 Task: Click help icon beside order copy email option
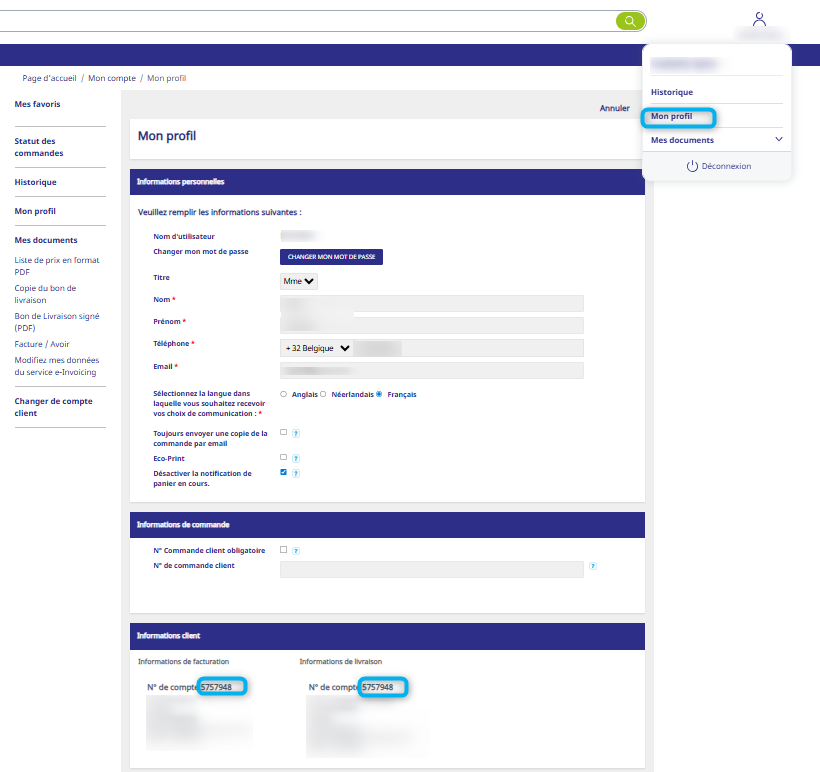tap(296, 433)
